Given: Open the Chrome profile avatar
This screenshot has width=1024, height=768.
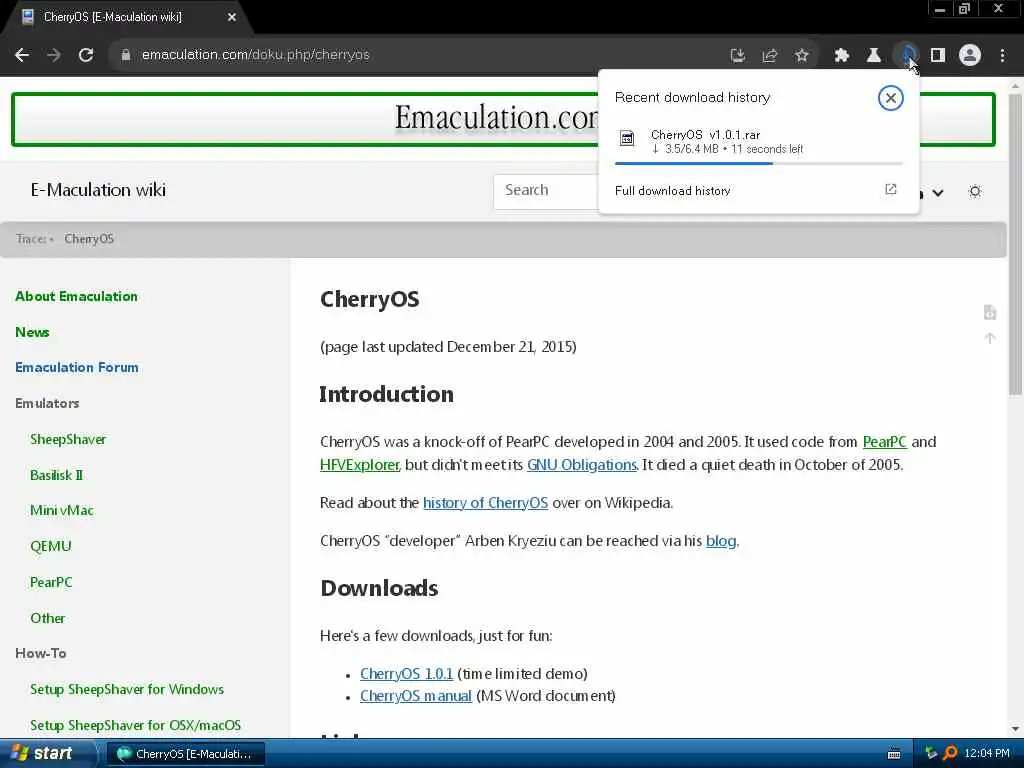Looking at the screenshot, I should 970,56.
